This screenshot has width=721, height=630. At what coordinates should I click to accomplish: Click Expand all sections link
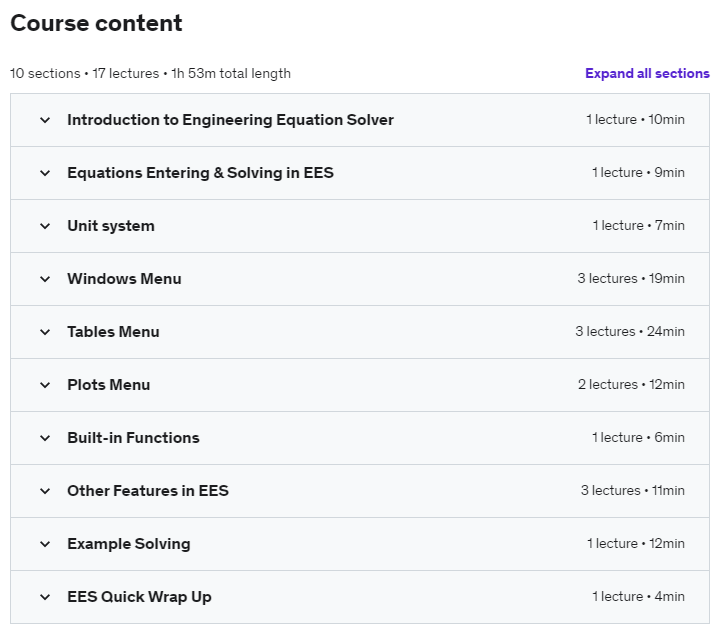pyautogui.click(x=647, y=73)
